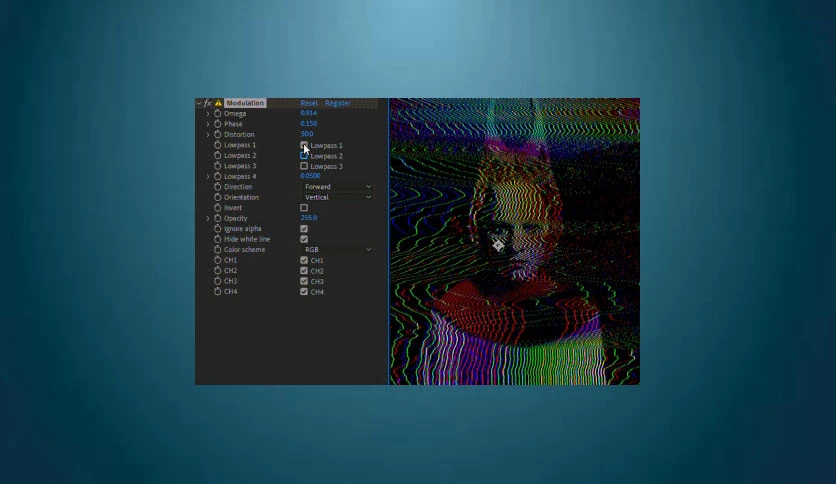The width and height of the screenshot is (836, 484).
Task: Click the Register link
Action: coord(337,103)
